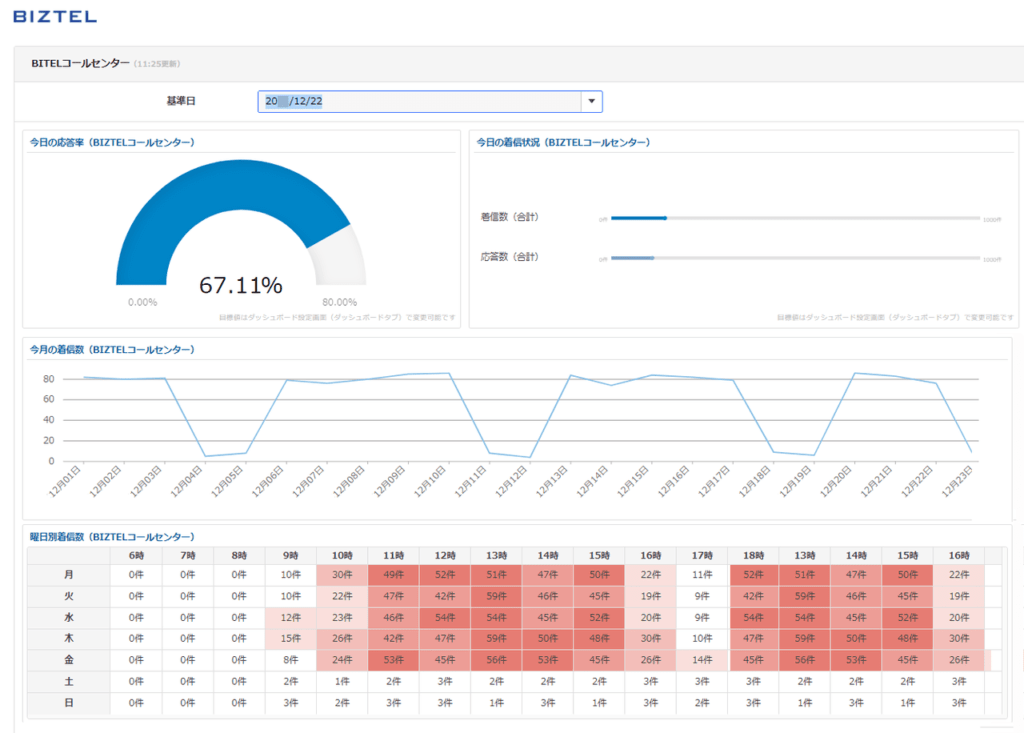Click the 今月の着信数 chart title

click(x=111, y=349)
